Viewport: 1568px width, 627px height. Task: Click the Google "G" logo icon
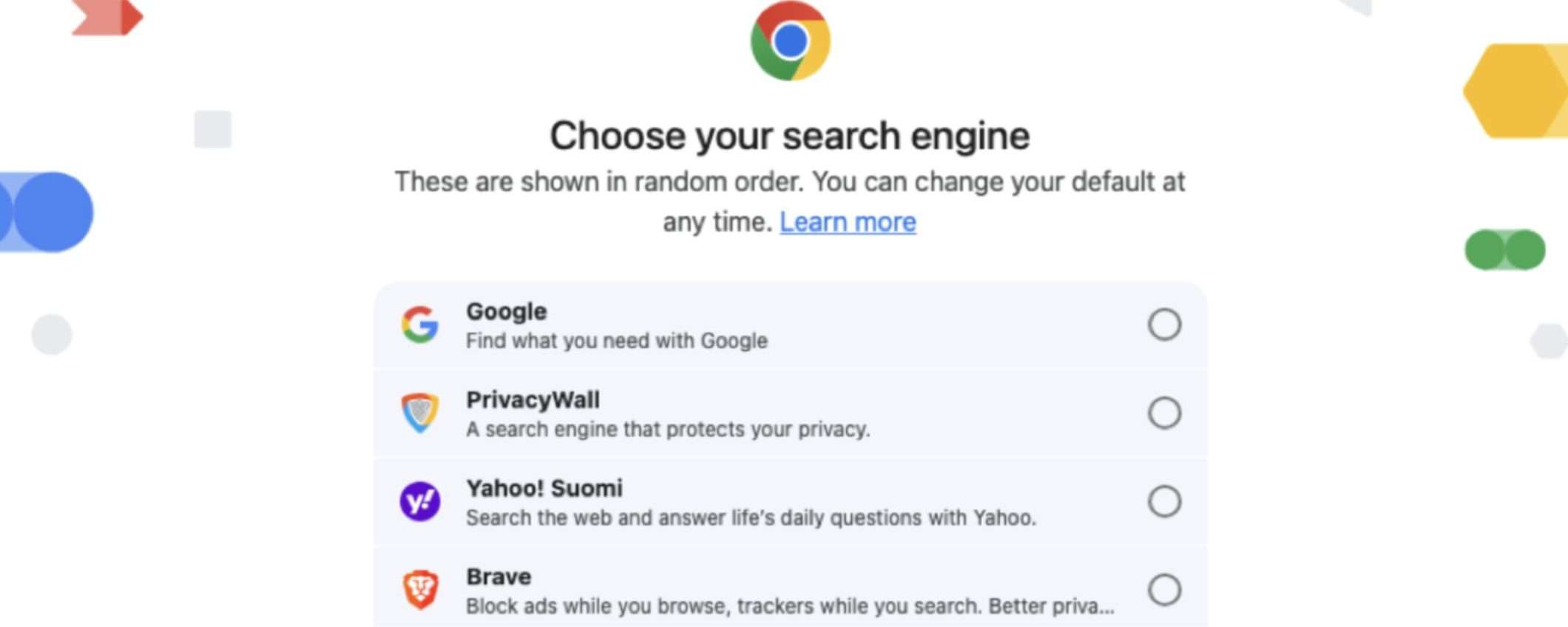[420, 325]
